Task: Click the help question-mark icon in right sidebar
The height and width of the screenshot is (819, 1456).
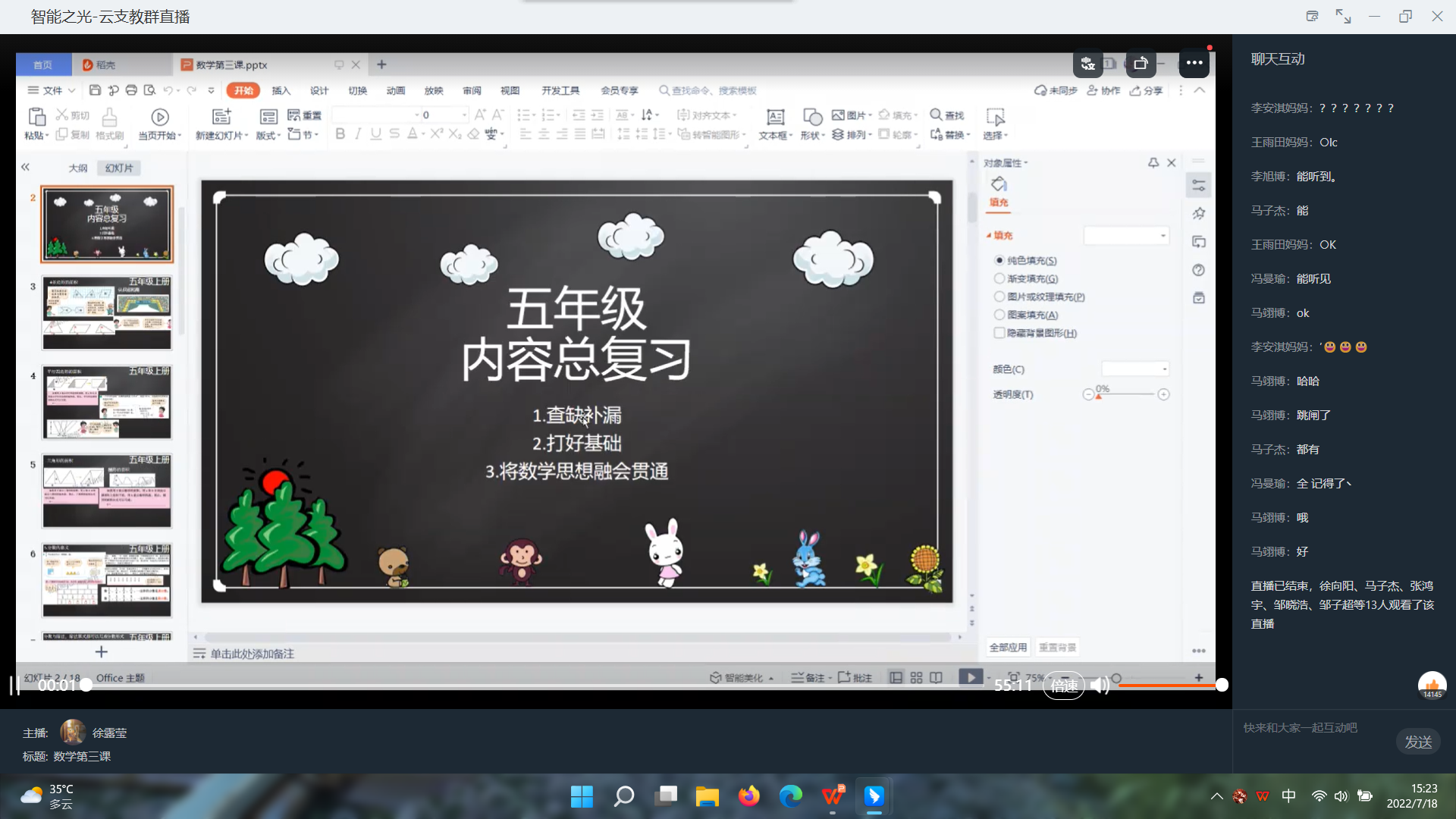Action: coord(1199,270)
